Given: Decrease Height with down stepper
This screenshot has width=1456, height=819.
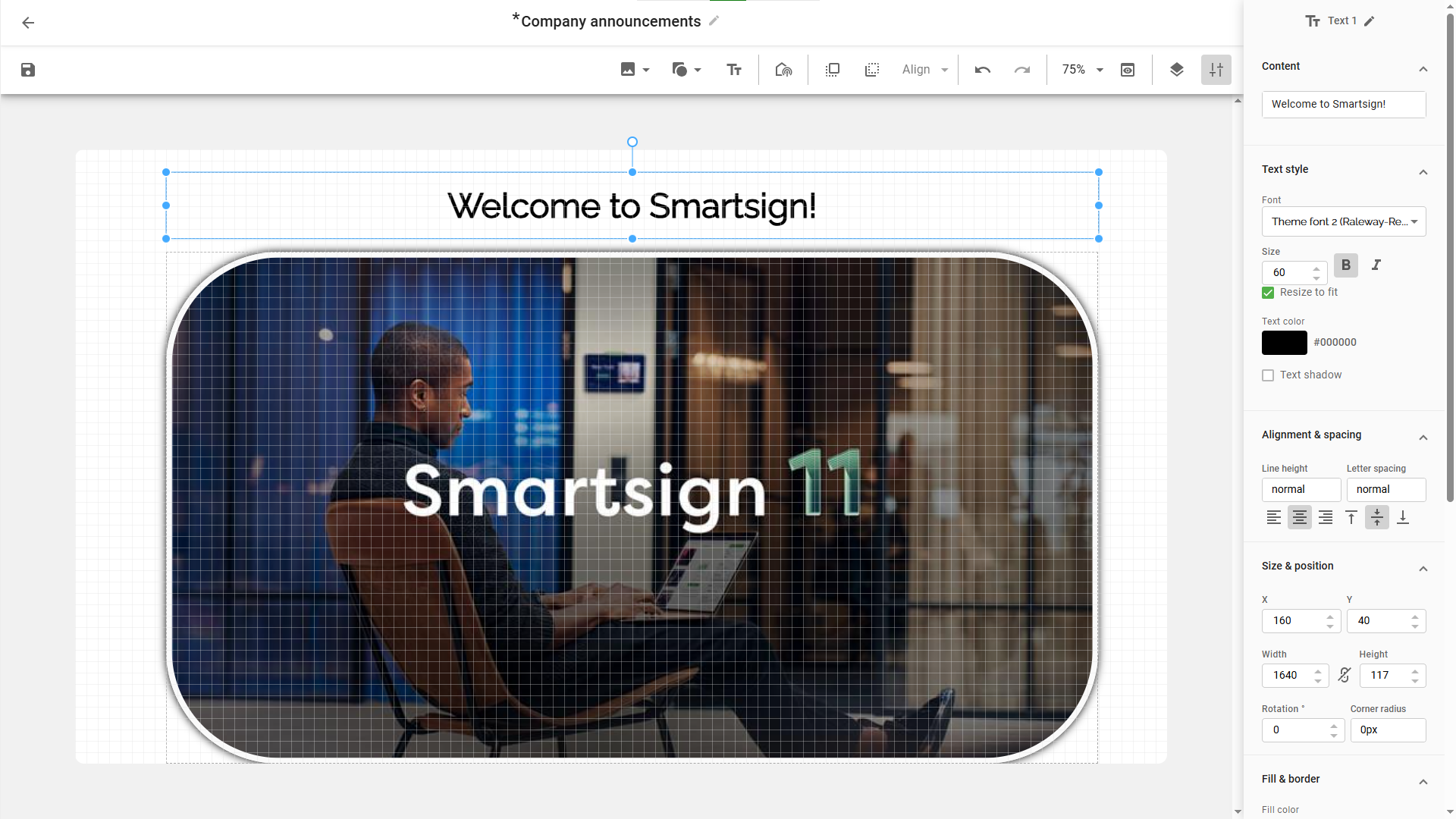Looking at the screenshot, I should [x=1415, y=680].
